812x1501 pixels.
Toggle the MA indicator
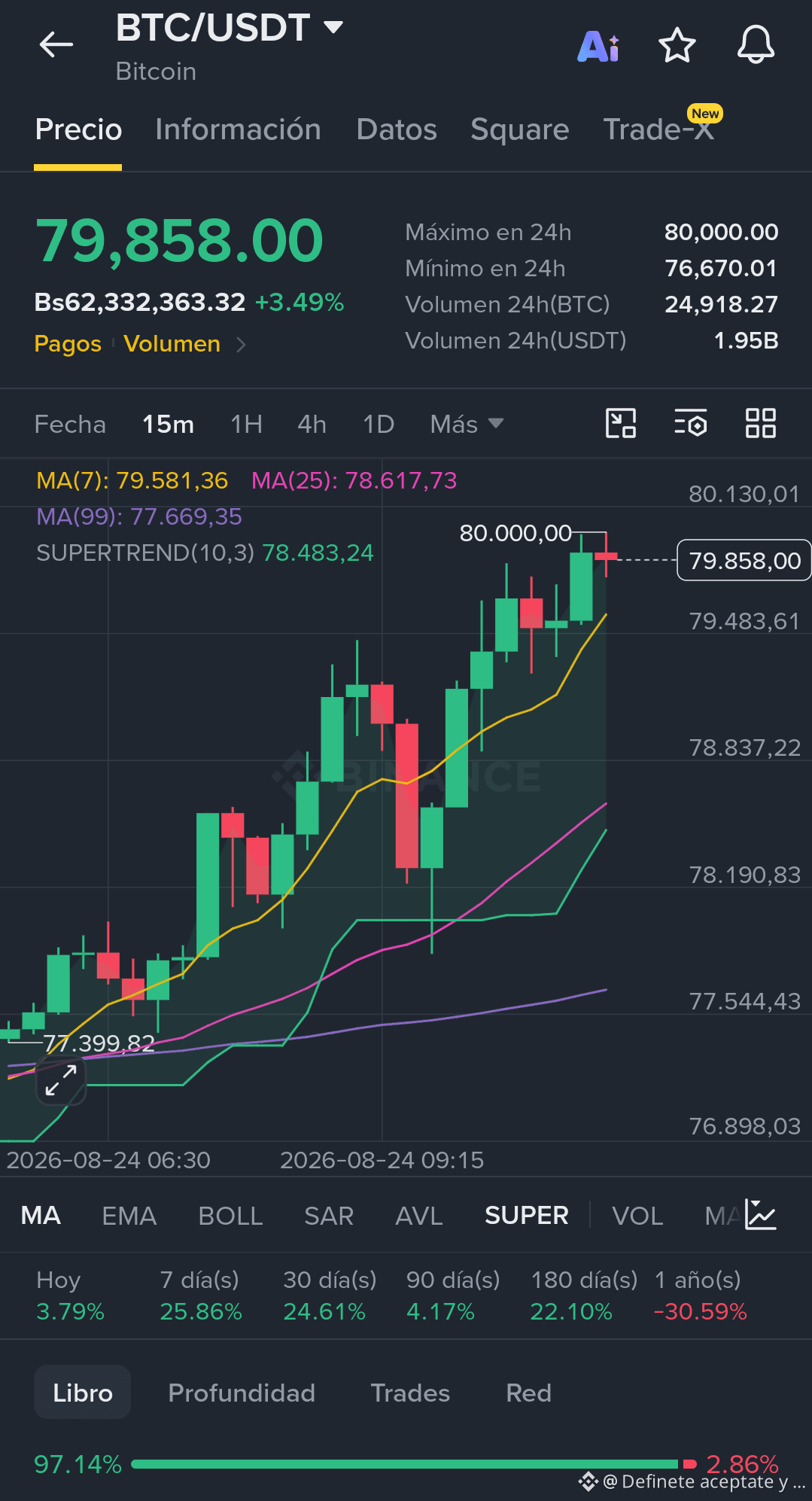pos(41,1215)
